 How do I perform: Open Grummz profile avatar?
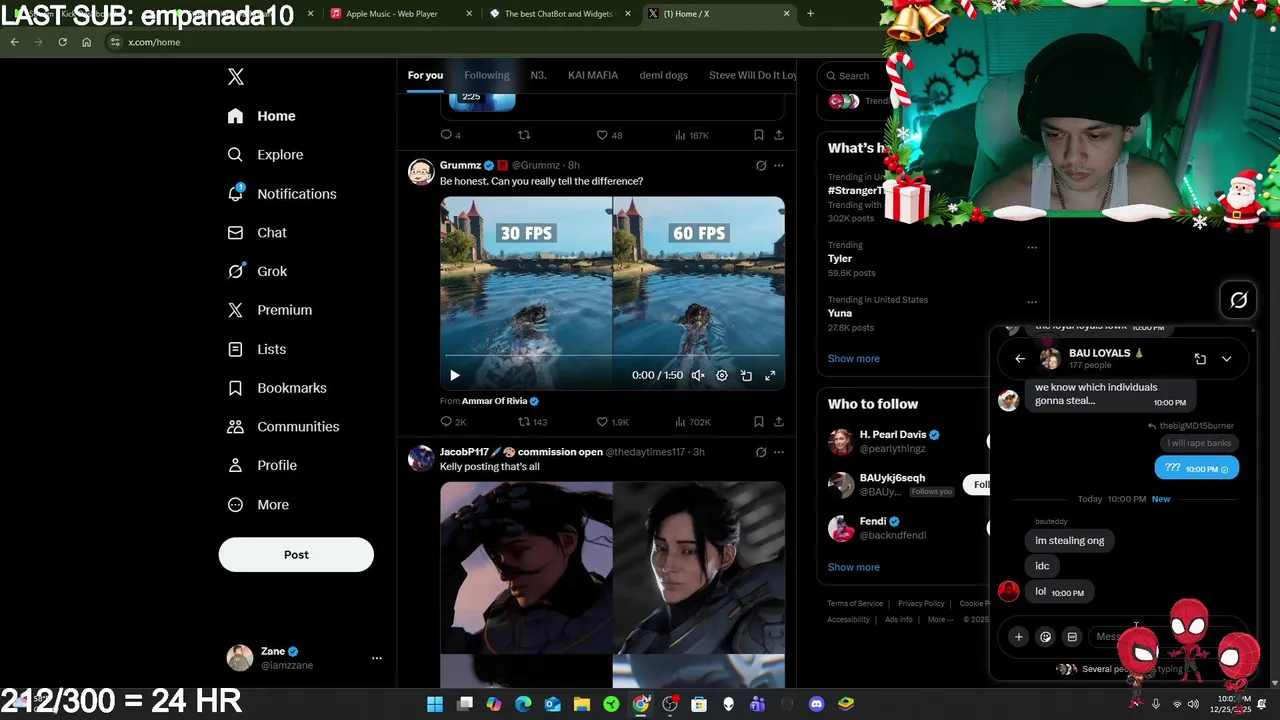coord(421,171)
